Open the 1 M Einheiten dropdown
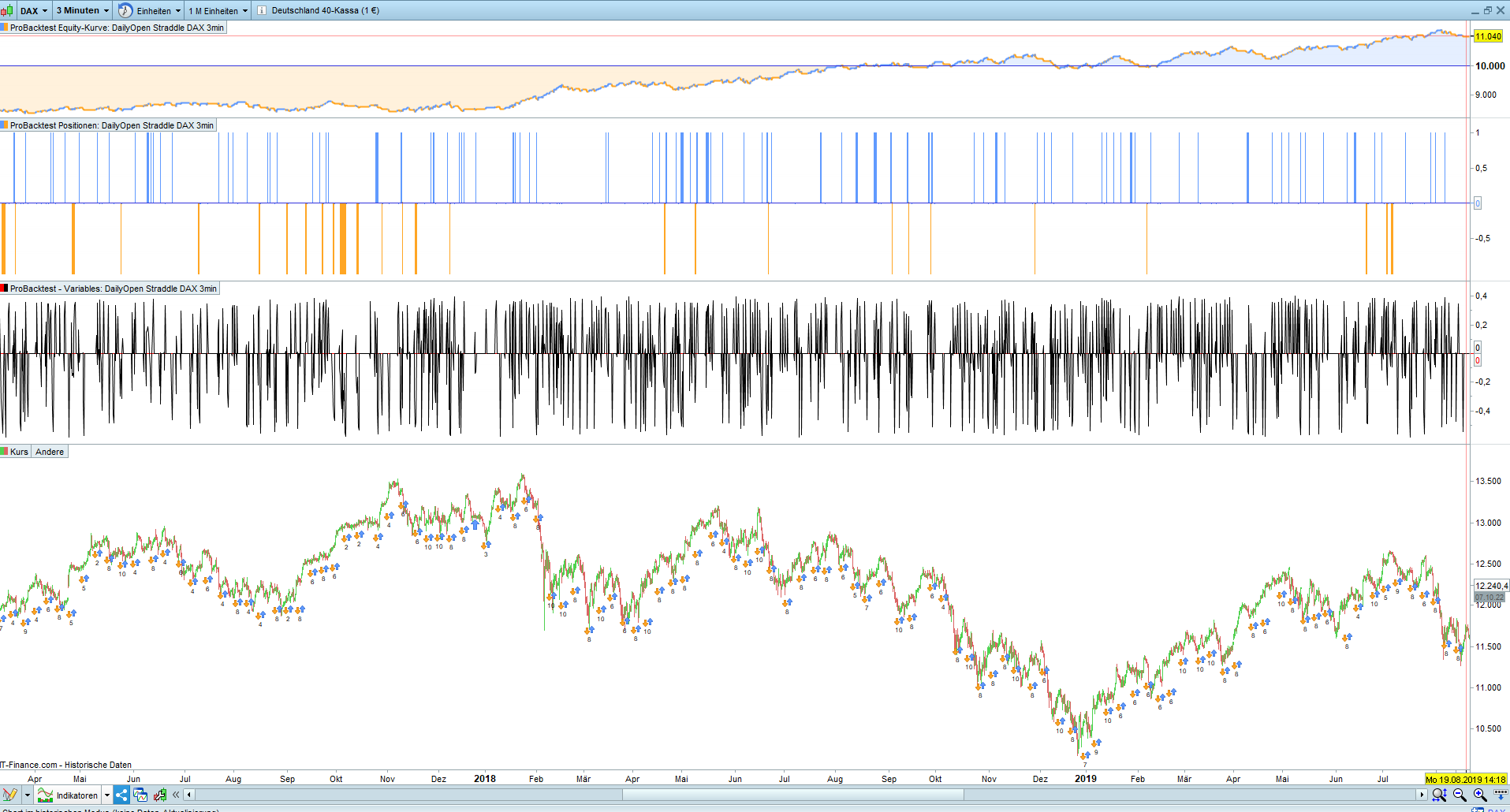Image resolution: width=1510 pixels, height=812 pixels. click(218, 11)
